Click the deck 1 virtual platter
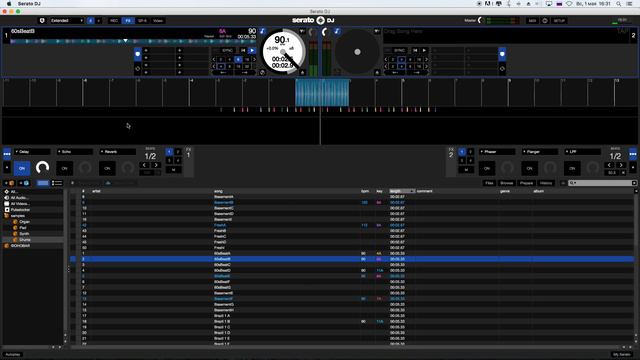This screenshot has width=640, height=360. point(283,52)
